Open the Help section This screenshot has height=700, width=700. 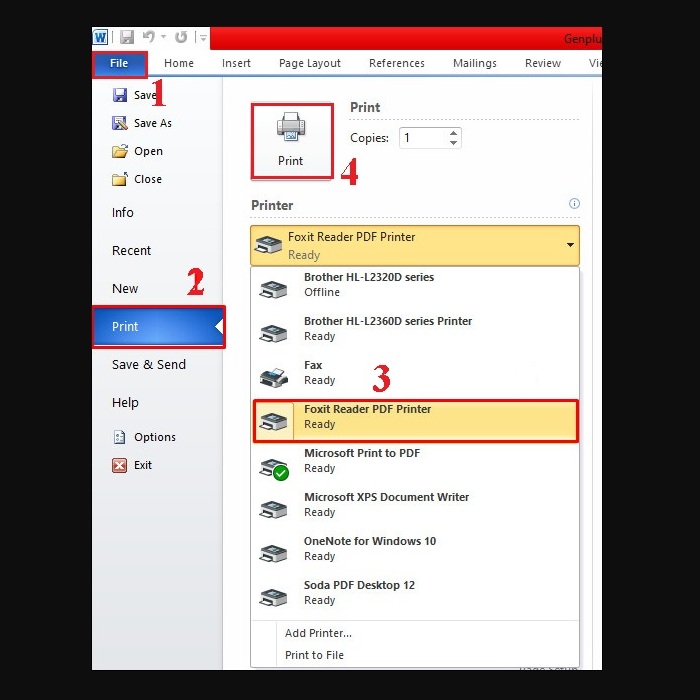[125, 403]
